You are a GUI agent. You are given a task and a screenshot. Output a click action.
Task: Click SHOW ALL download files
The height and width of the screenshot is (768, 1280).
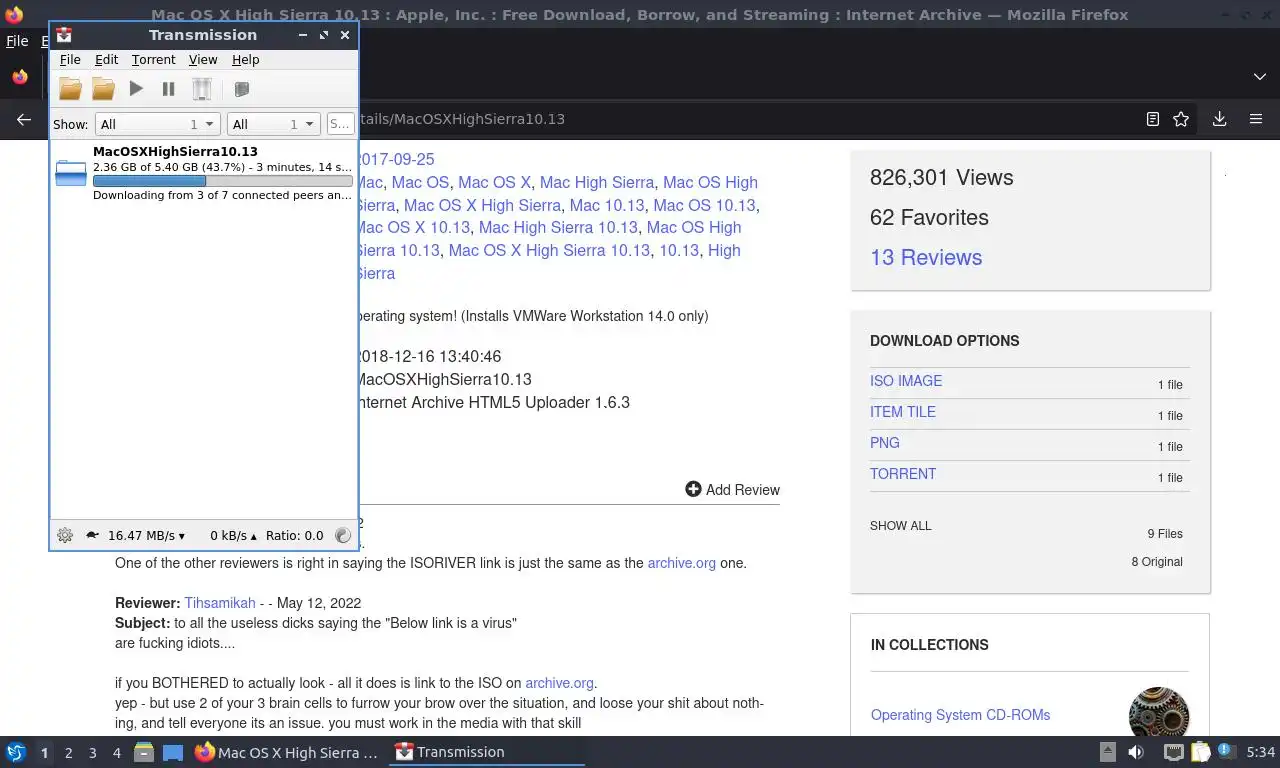coord(901,525)
